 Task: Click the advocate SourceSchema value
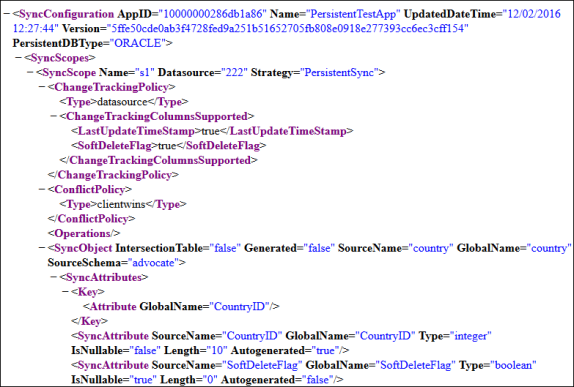(x=153, y=263)
